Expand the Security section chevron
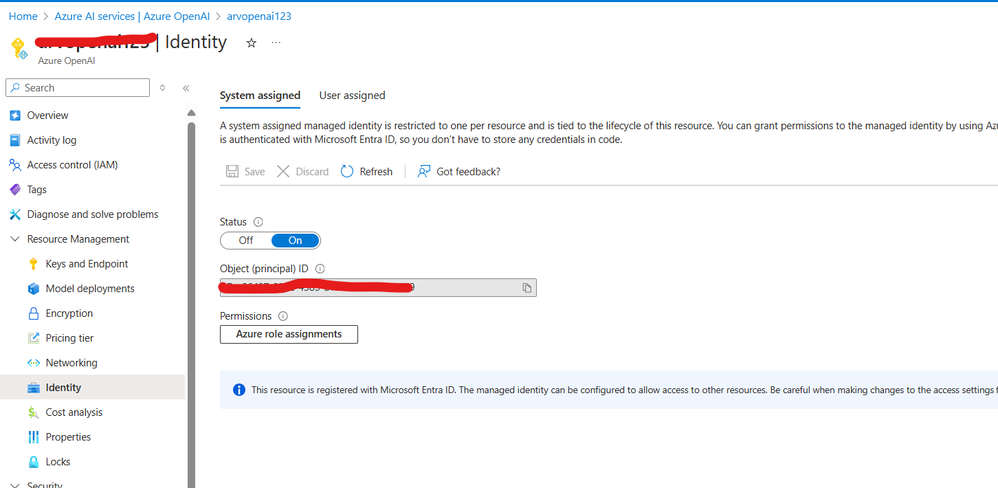Screen dimensions: 998x488 (15, 485)
